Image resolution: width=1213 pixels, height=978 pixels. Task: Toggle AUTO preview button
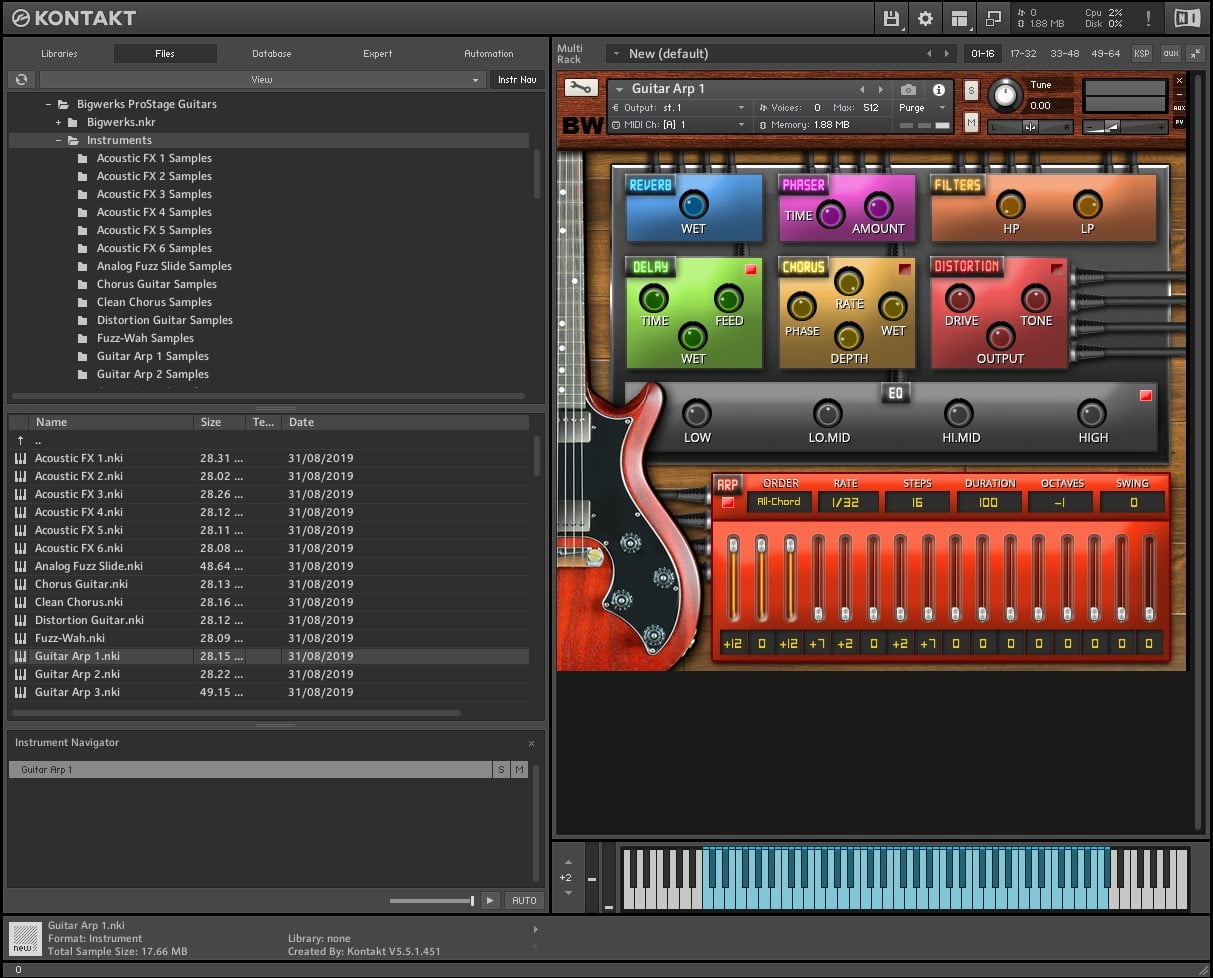pos(524,901)
